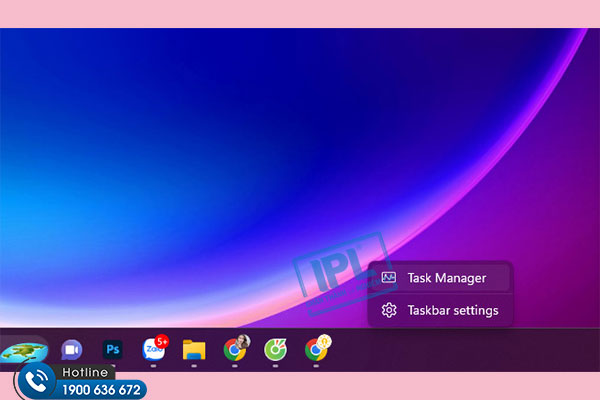Open the video chat taskbar icon
The image size is (600, 400).
pyautogui.click(x=72, y=350)
